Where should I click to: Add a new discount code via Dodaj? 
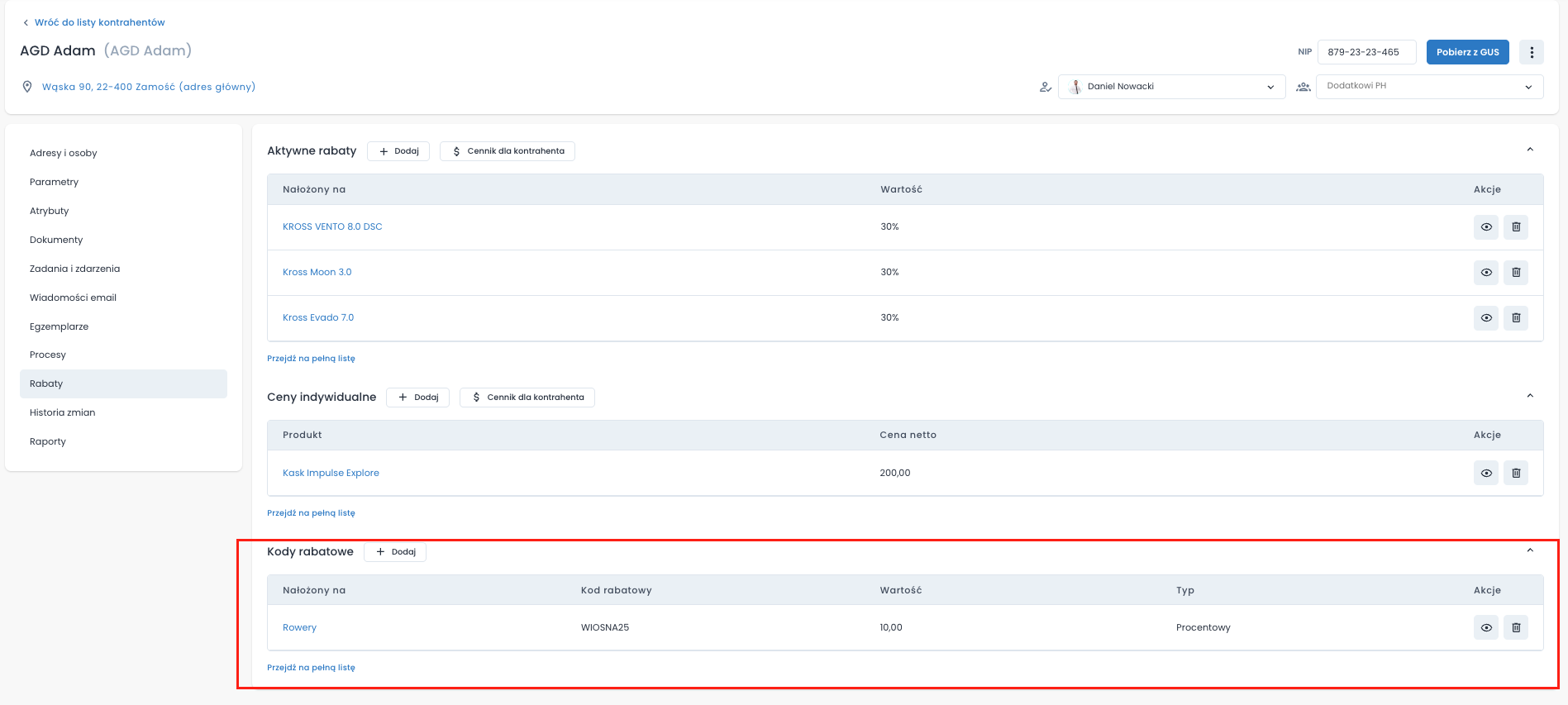(395, 552)
